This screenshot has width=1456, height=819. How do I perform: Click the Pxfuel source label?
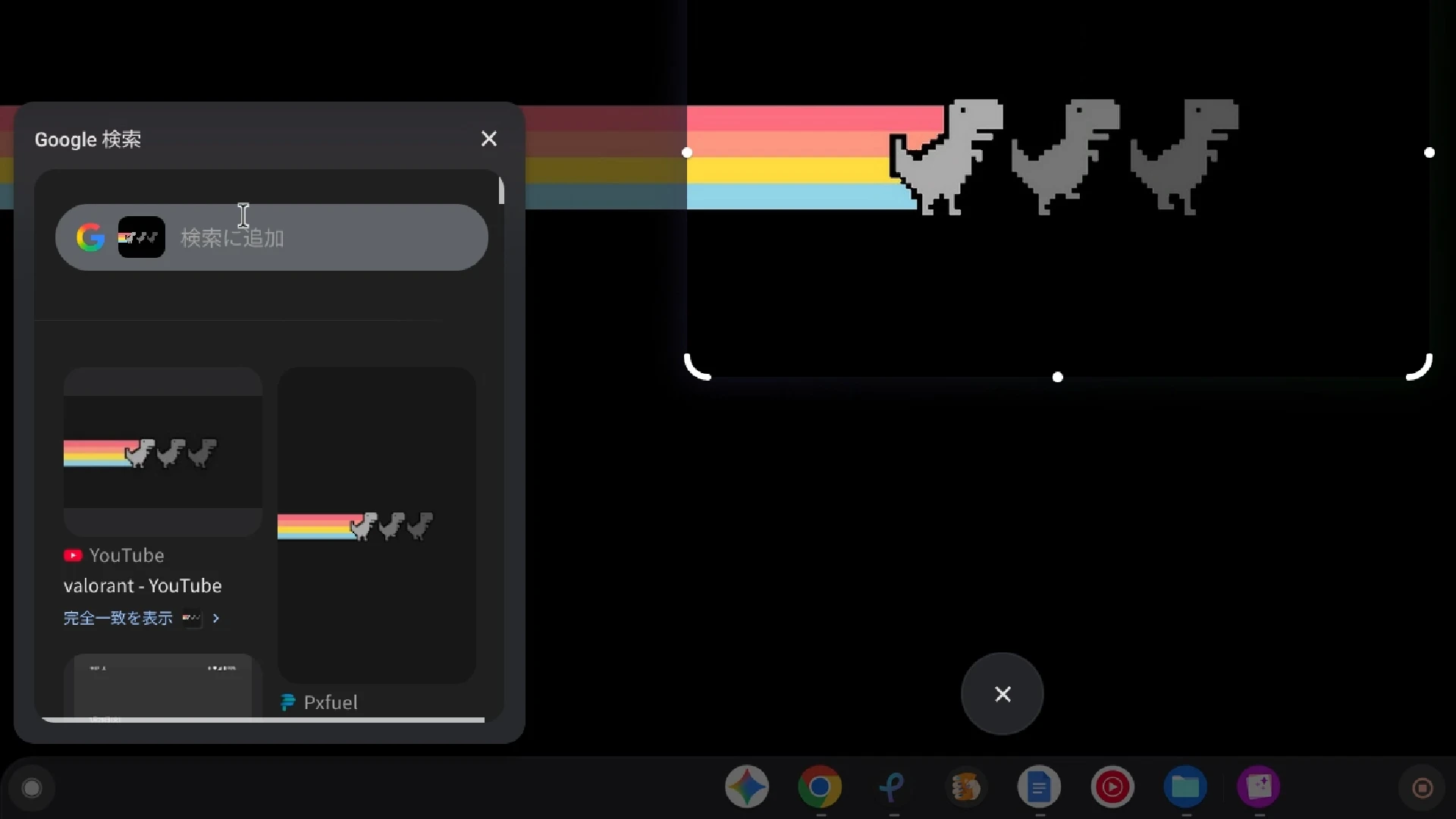coord(330,702)
